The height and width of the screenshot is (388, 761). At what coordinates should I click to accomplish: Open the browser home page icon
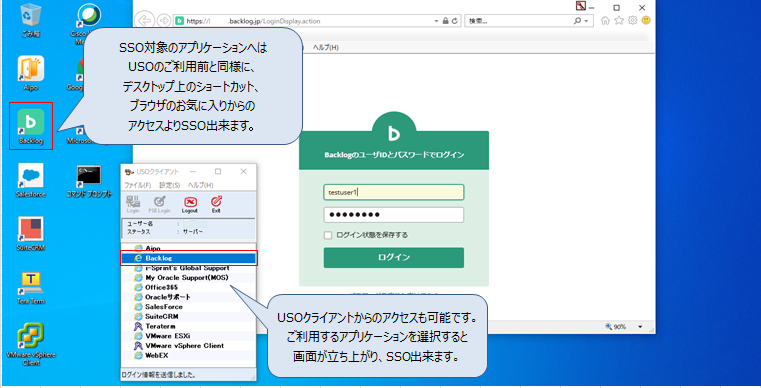605,20
